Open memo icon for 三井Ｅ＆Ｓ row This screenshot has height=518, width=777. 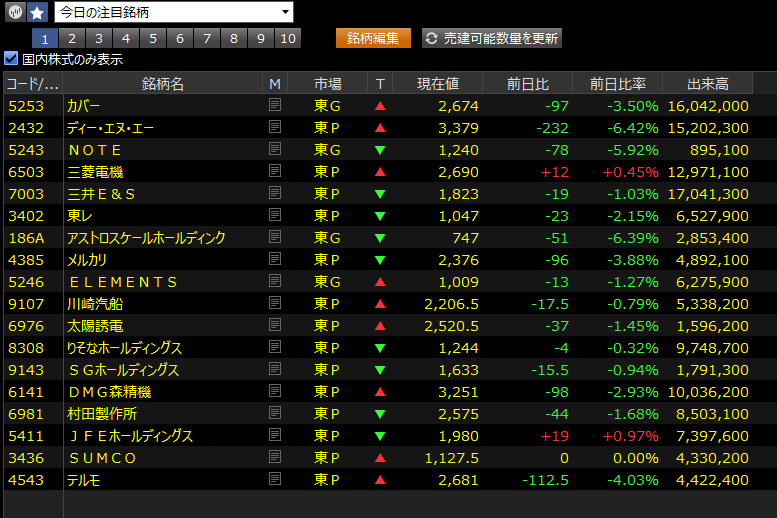pyautogui.click(x=275, y=193)
